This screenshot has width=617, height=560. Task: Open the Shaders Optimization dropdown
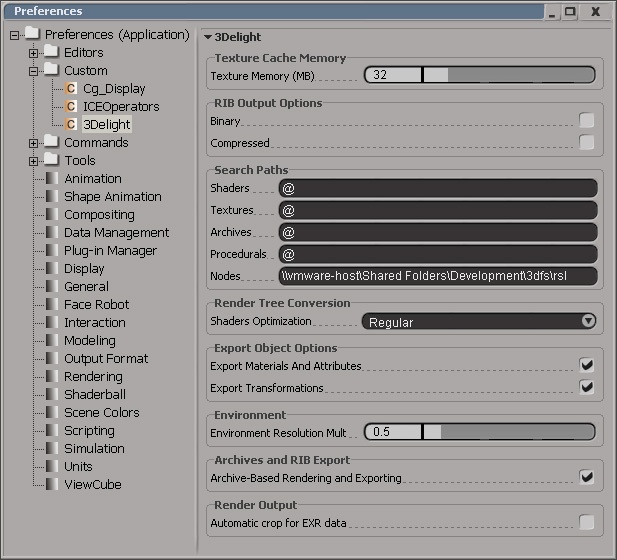point(479,322)
